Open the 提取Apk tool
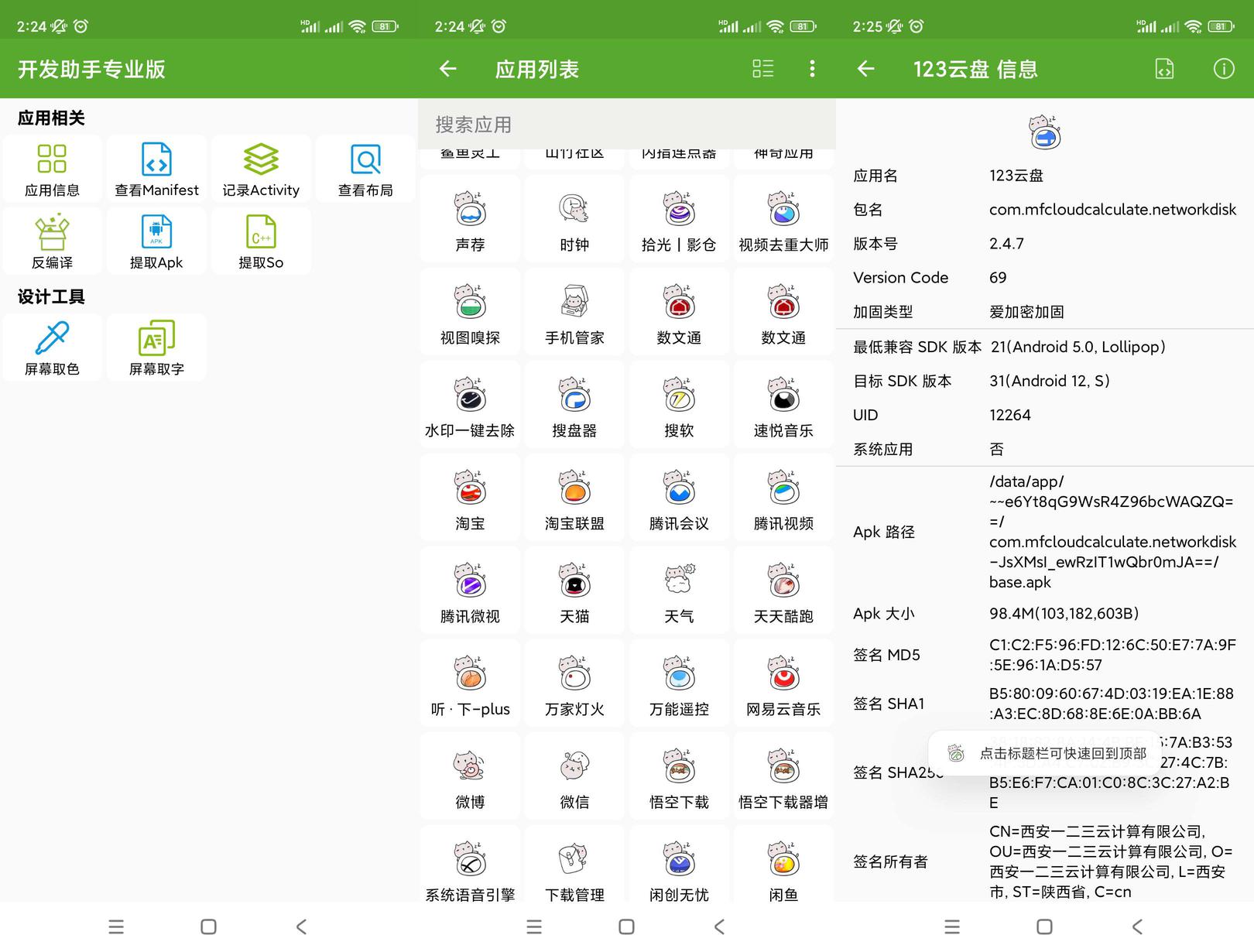 tap(156, 241)
